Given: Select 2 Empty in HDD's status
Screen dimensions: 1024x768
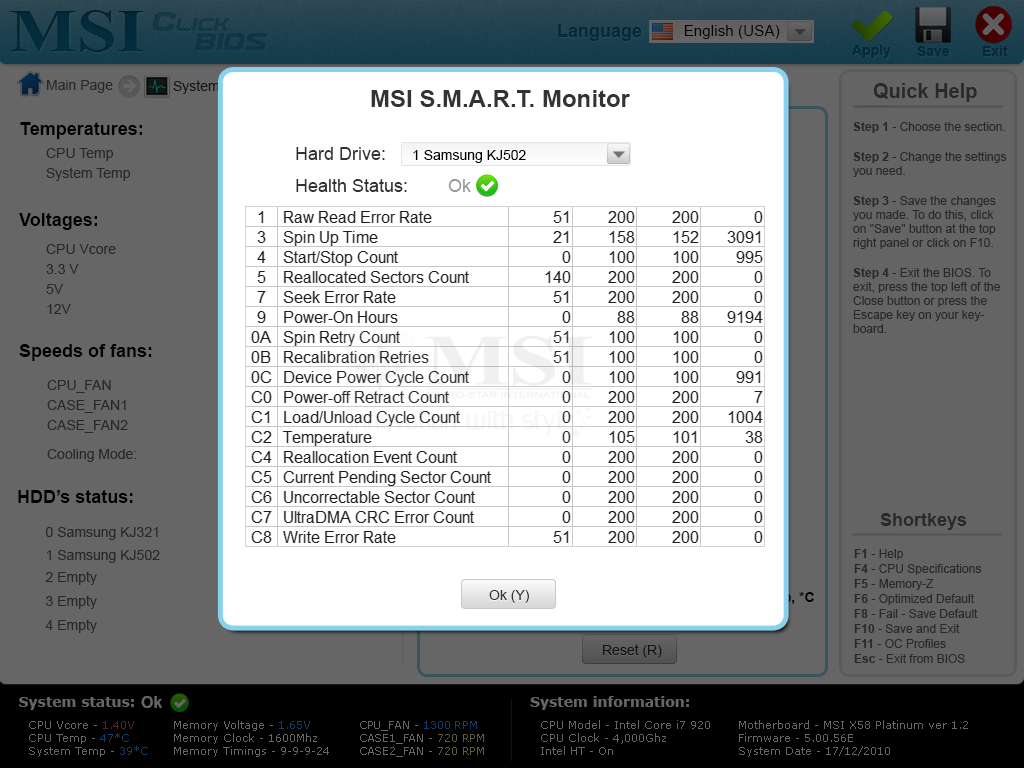Looking at the screenshot, I should click(71, 577).
